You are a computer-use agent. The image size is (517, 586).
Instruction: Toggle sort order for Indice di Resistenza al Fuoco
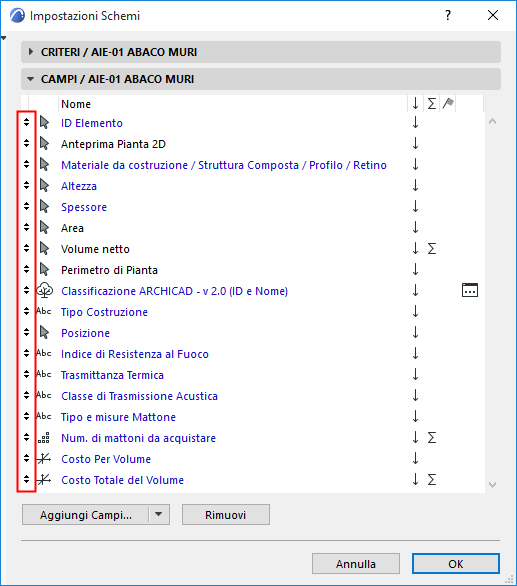click(x=415, y=353)
